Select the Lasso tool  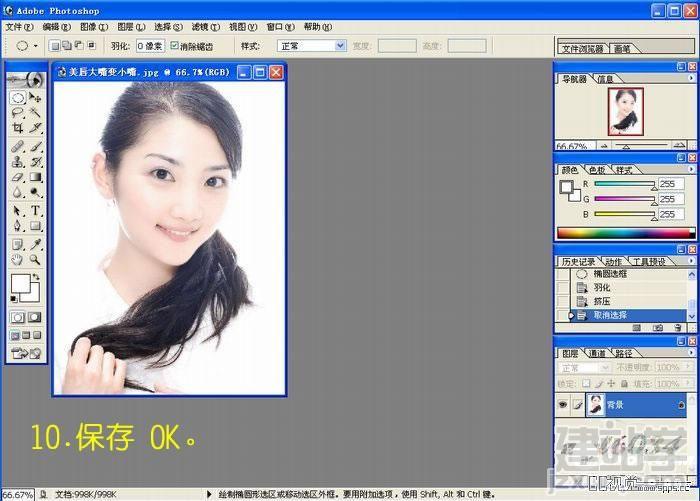18,113
